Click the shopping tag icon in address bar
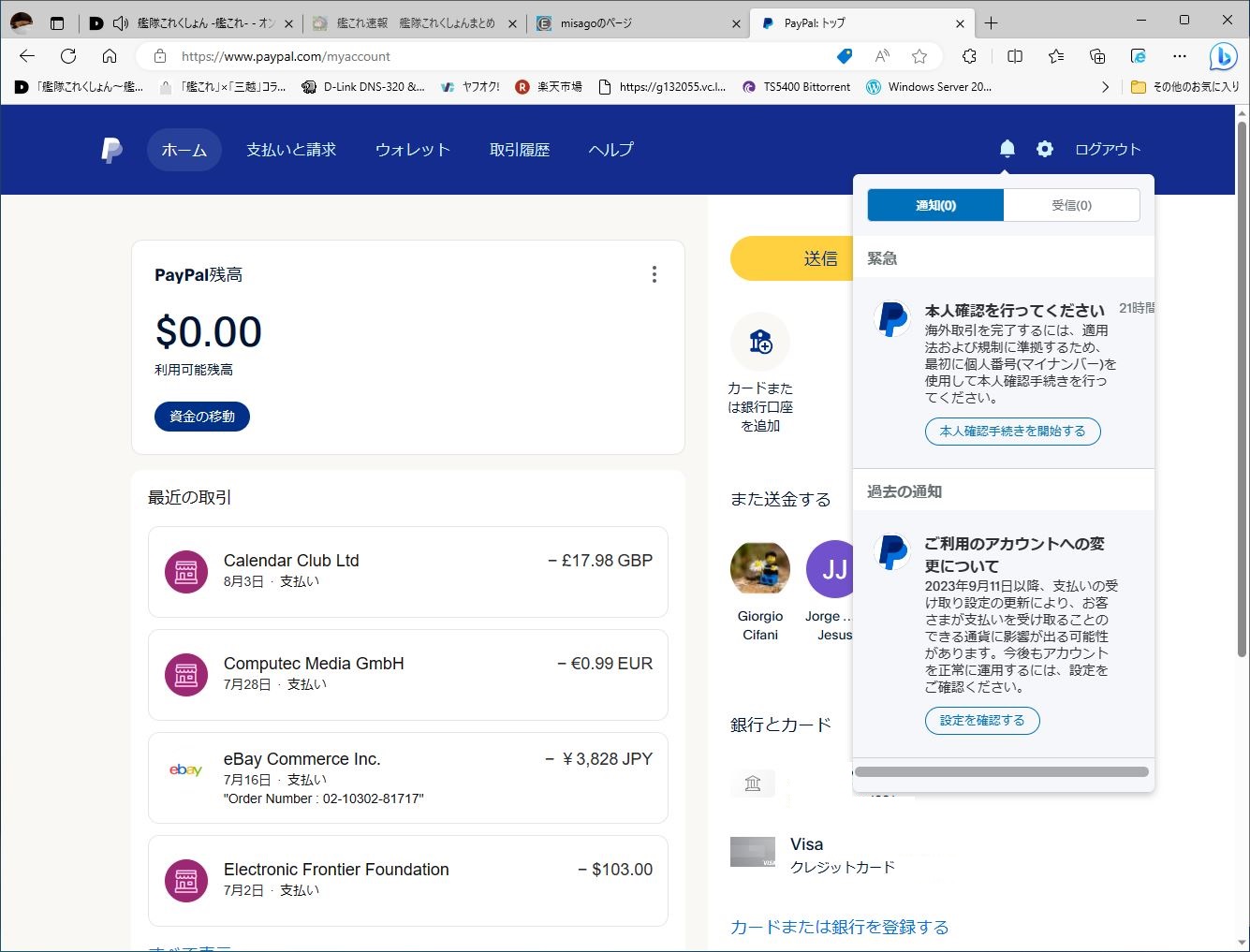The image size is (1250, 952). (x=845, y=56)
